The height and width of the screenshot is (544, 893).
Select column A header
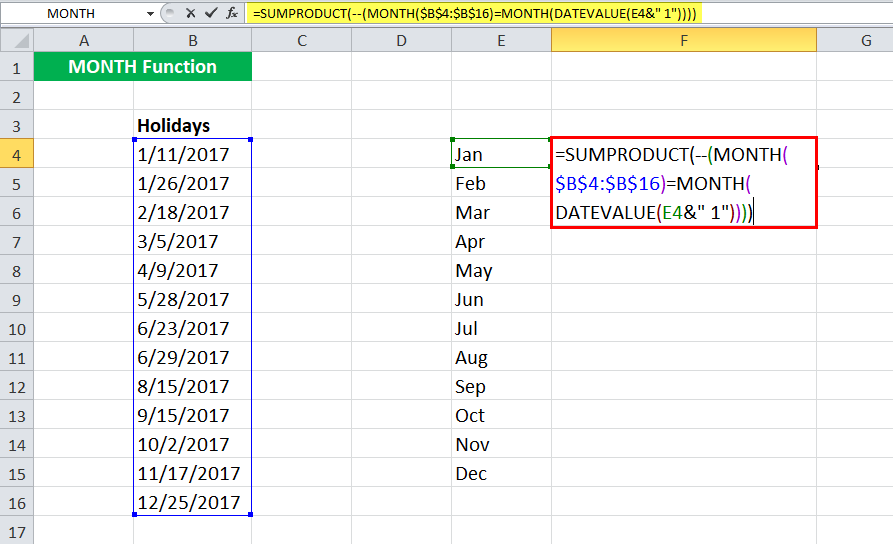click(x=84, y=40)
